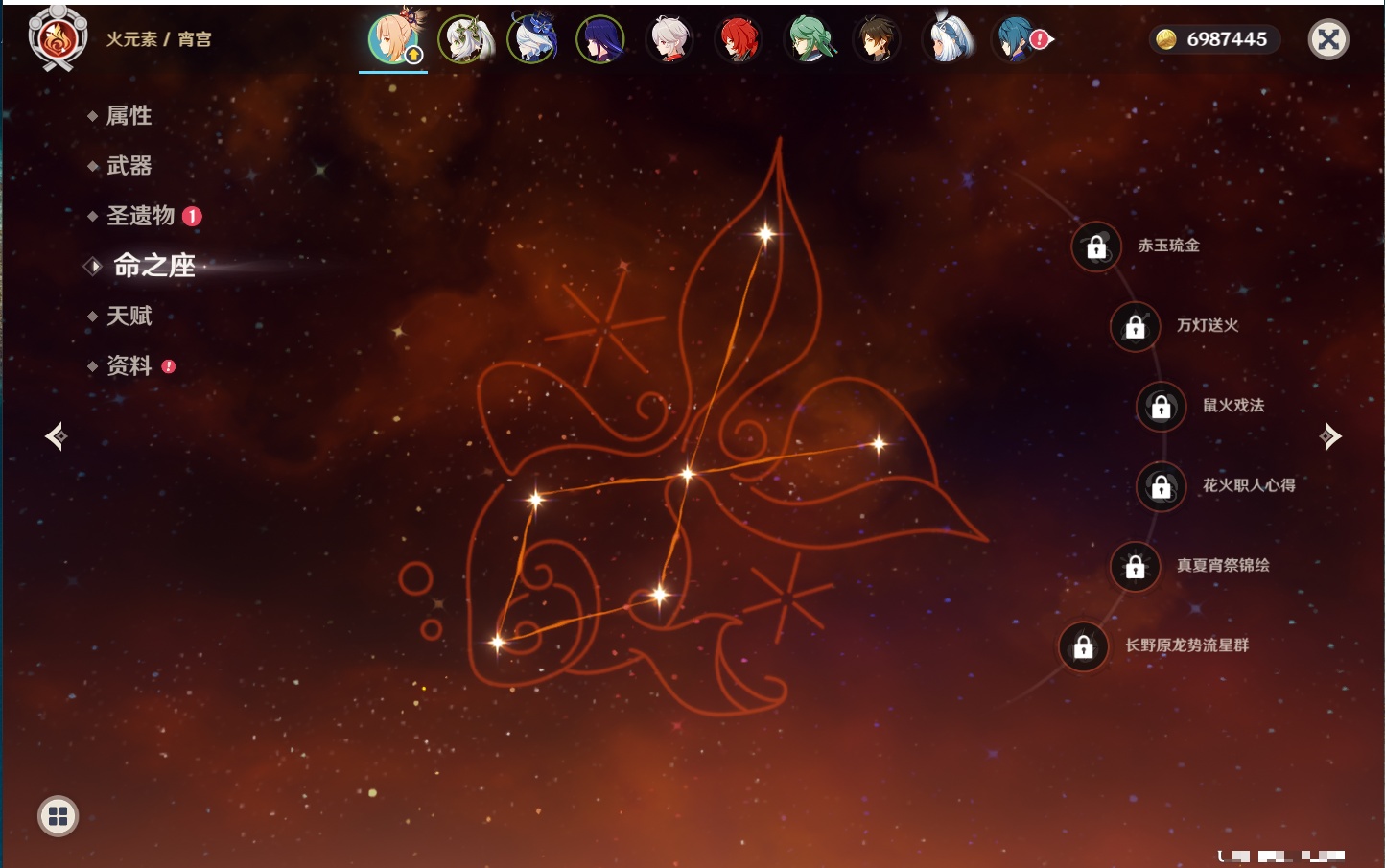The image size is (1385, 868).
Task: Go to the previous character with left arrow
Action: (56, 436)
